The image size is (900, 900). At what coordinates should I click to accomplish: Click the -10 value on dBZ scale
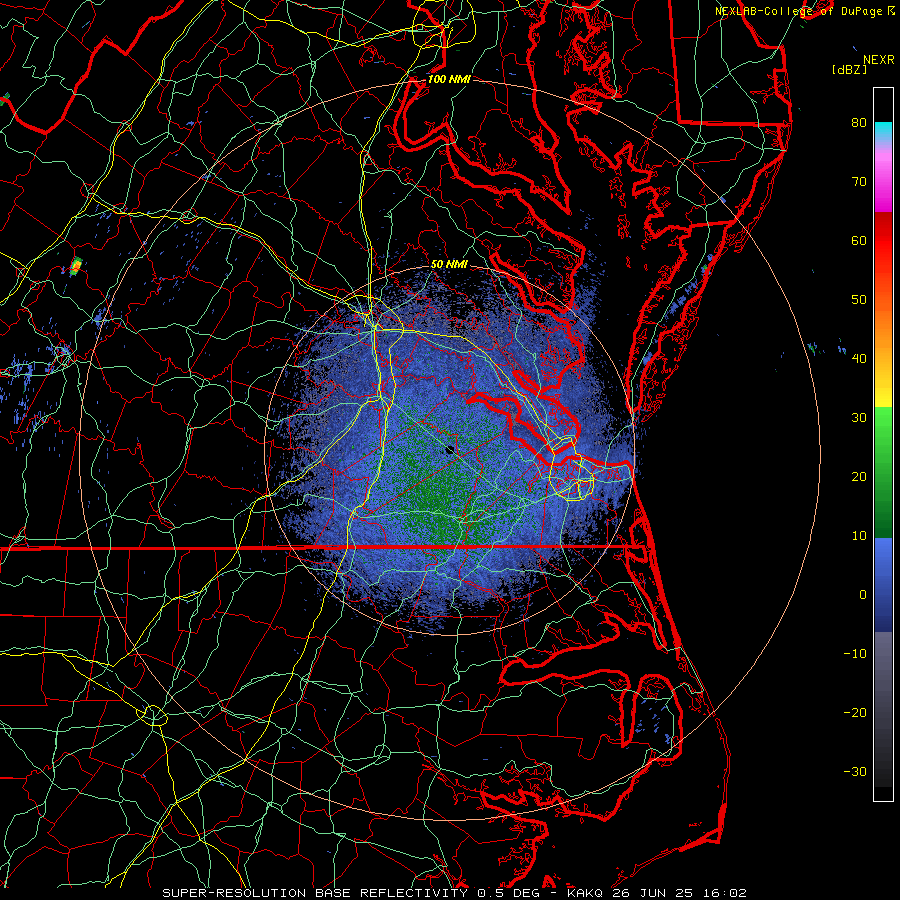pyautogui.click(x=855, y=654)
